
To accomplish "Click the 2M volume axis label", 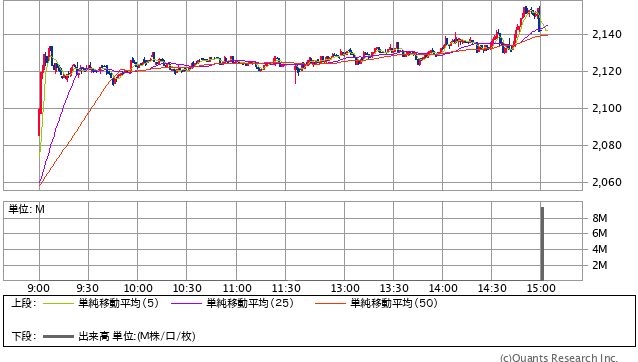I will pos(600,265).
